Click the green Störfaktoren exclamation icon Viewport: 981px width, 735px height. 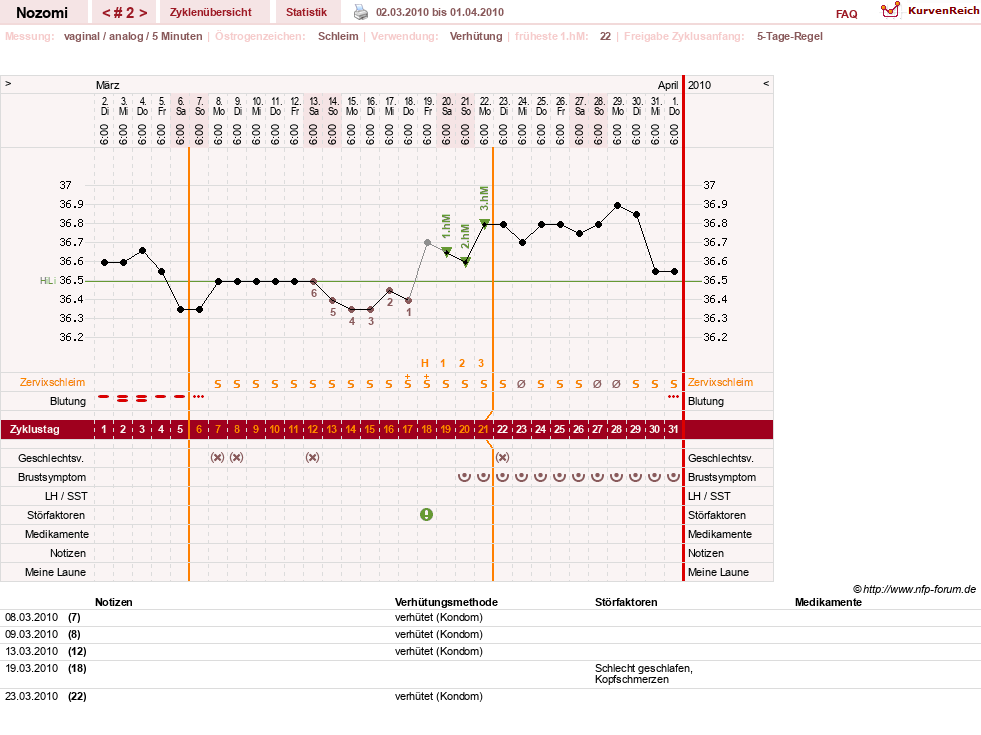(427, 515)
